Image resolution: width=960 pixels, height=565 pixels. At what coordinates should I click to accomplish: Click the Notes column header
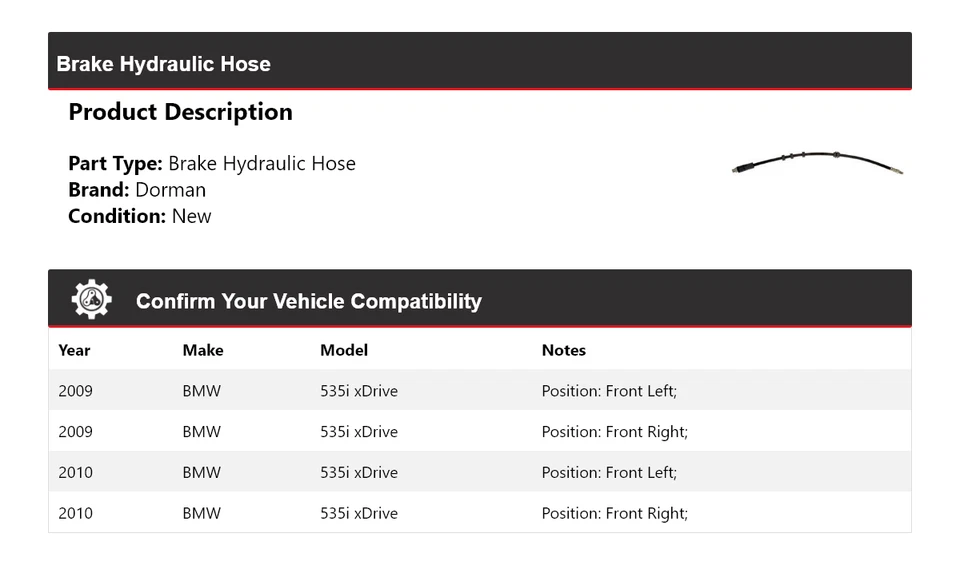(563, 350)
